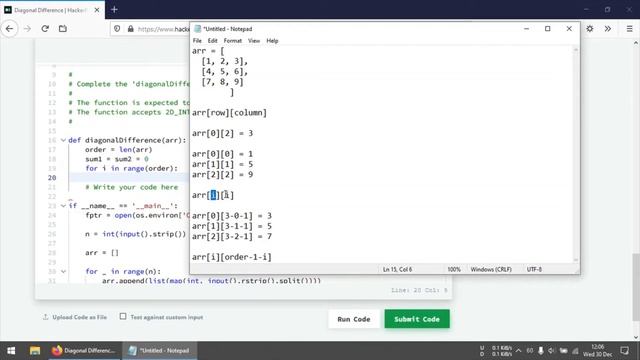
Task: Click the microphone tray icon
Action: pyautogui.click(x=540, y=351)
